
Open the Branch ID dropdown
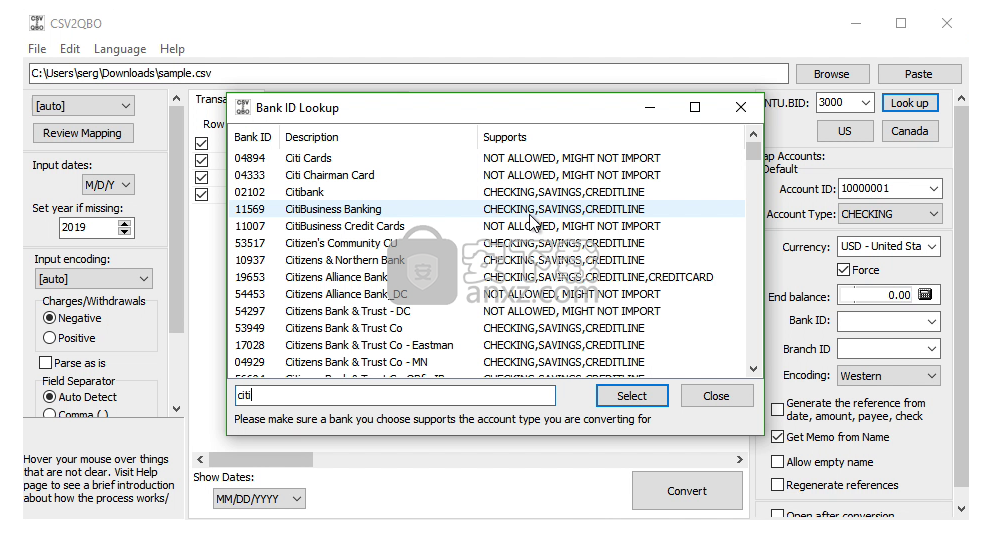point(932,349)
